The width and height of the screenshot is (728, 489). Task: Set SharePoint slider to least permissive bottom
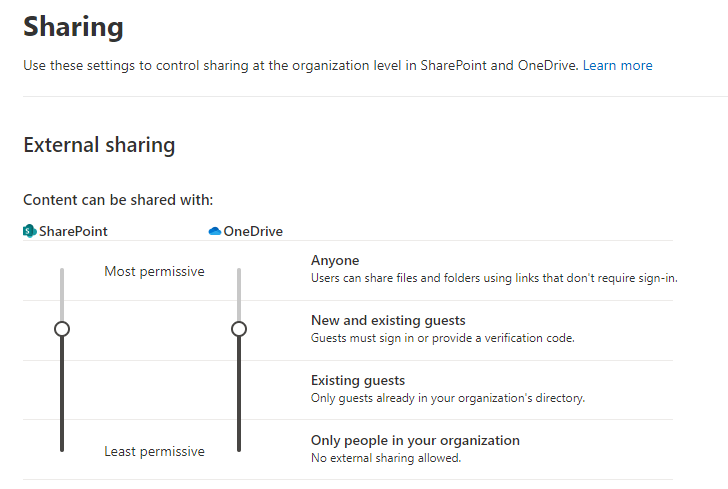[x=62, y=448]
